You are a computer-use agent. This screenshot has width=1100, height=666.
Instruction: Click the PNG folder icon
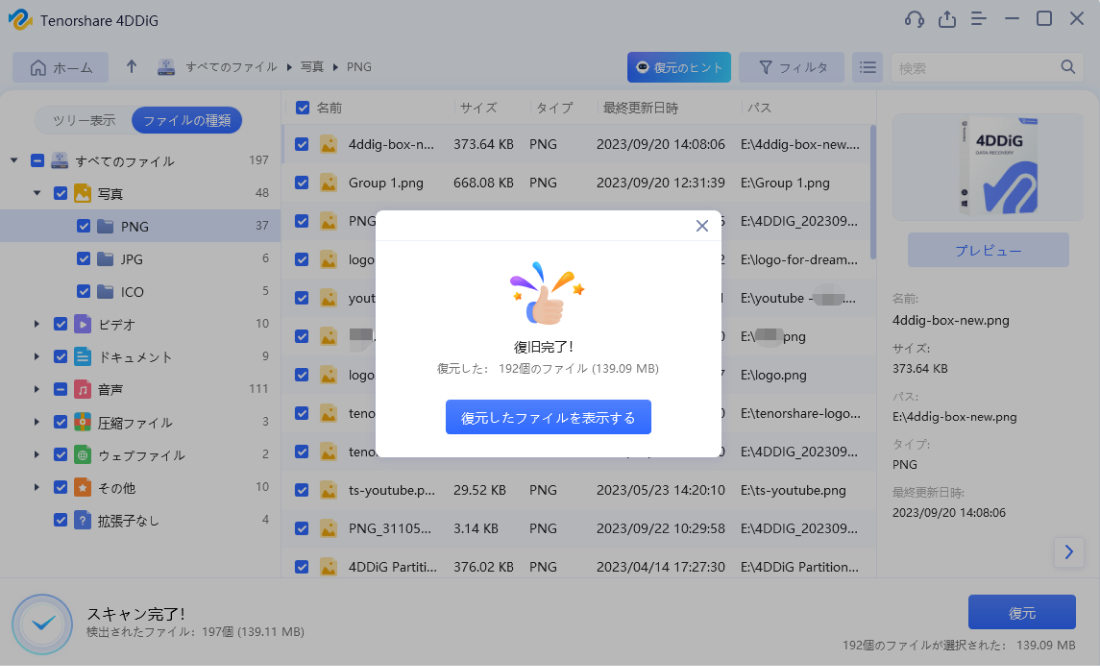[105, 226]
